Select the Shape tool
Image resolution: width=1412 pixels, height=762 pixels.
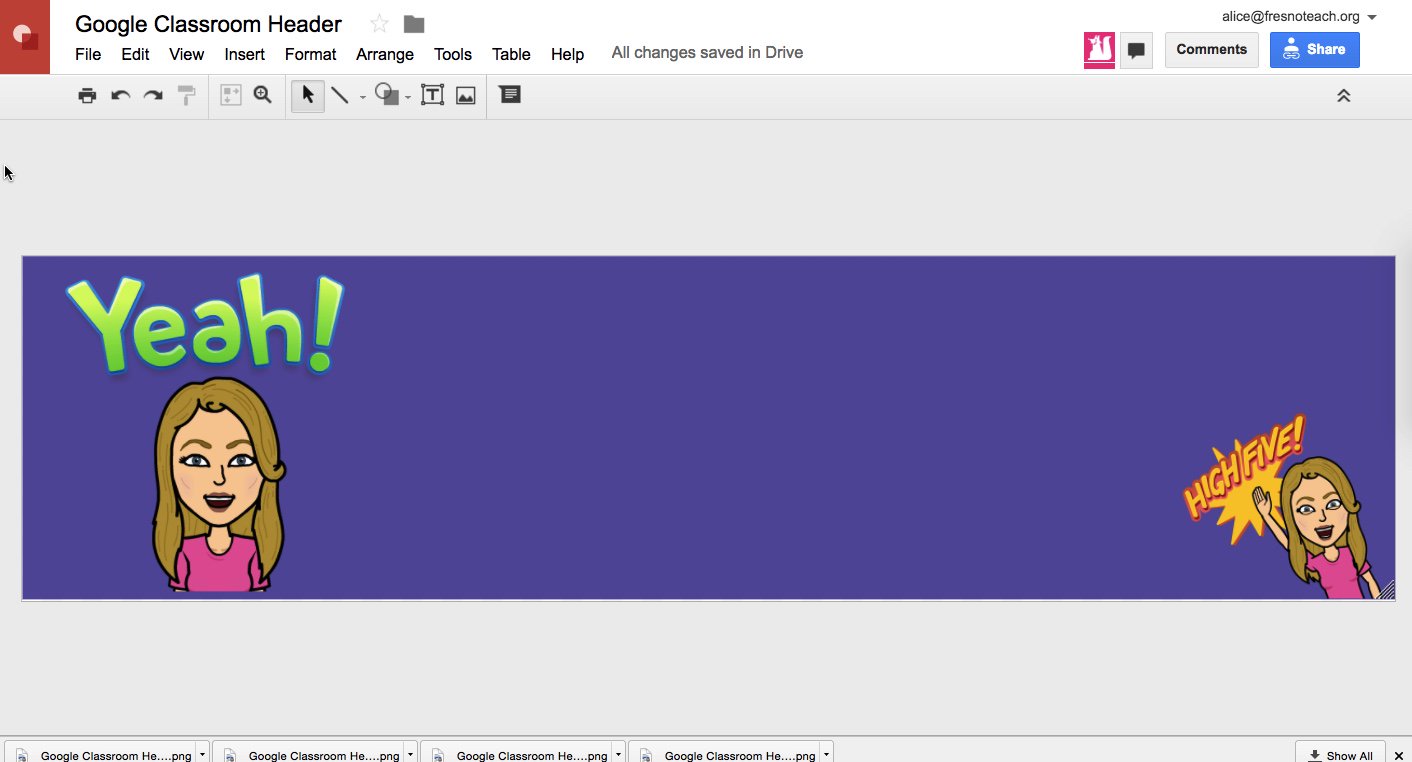tap(387, 96)
